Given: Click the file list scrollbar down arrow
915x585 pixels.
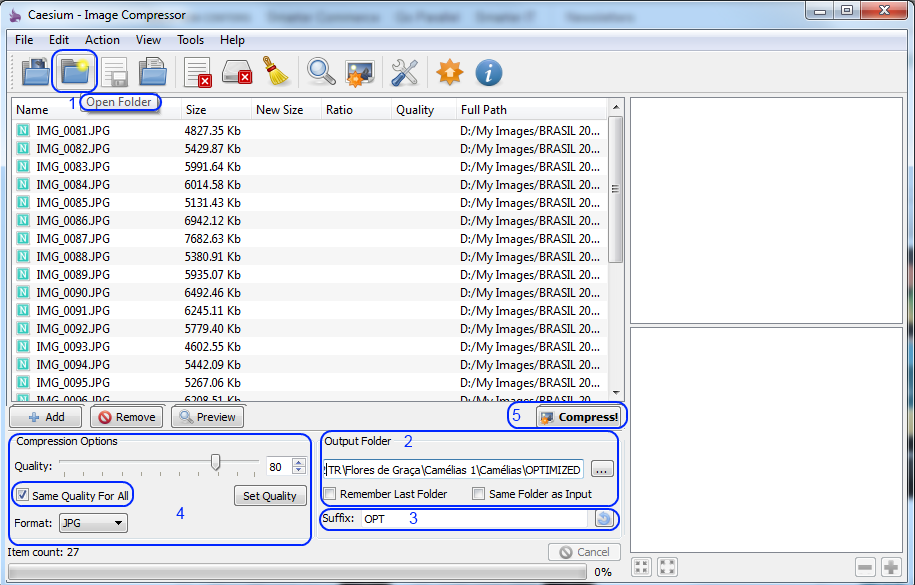Looking at the screenshot, I should [x=616, y=393].
